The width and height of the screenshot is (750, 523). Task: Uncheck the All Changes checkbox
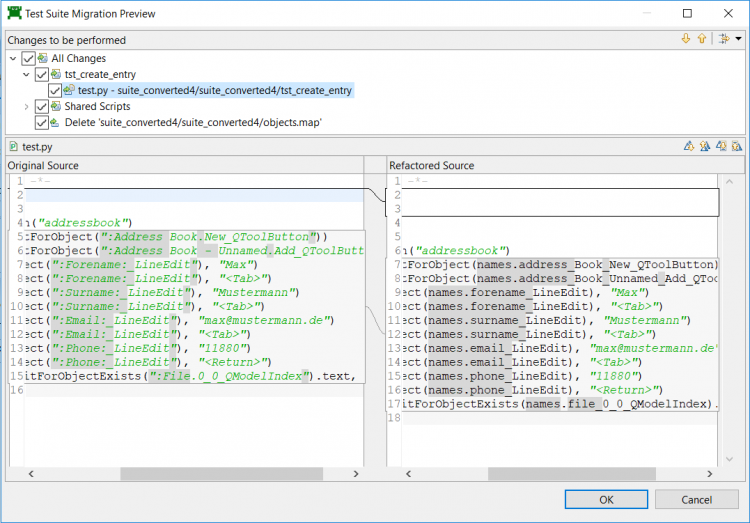(x=28, y=59)
